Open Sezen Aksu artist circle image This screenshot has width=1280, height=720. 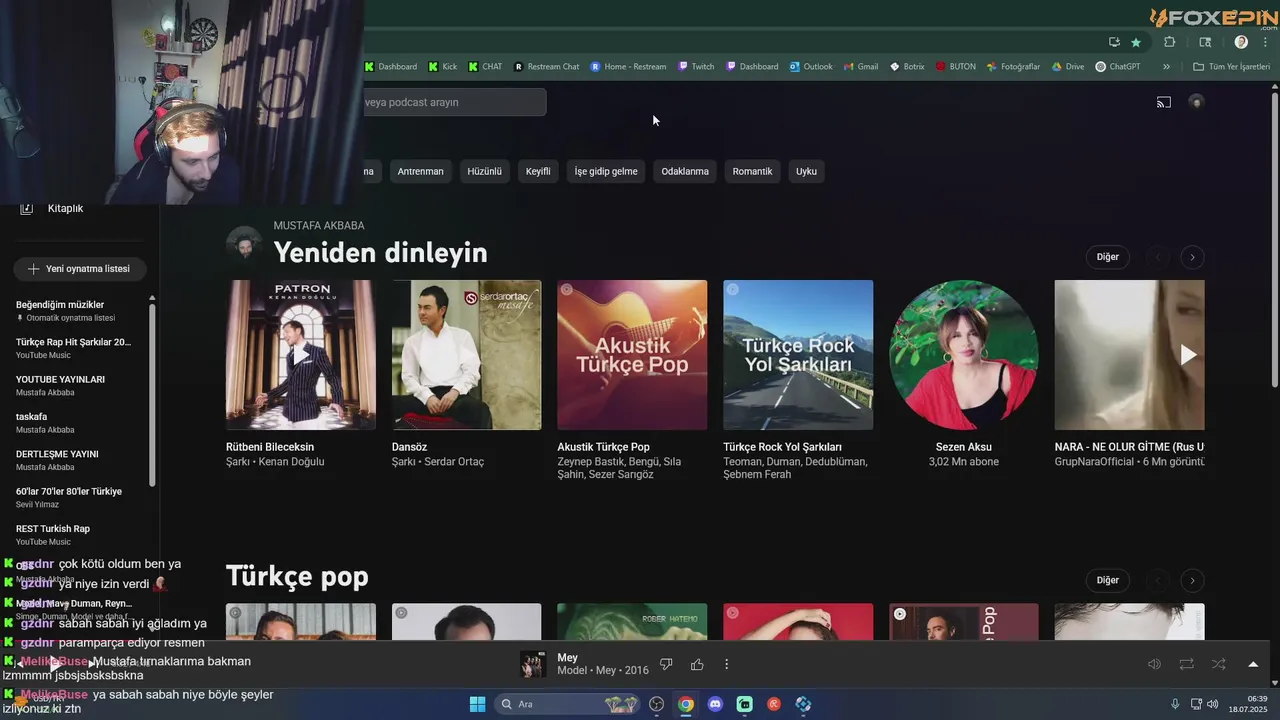(x=964, y=355)
